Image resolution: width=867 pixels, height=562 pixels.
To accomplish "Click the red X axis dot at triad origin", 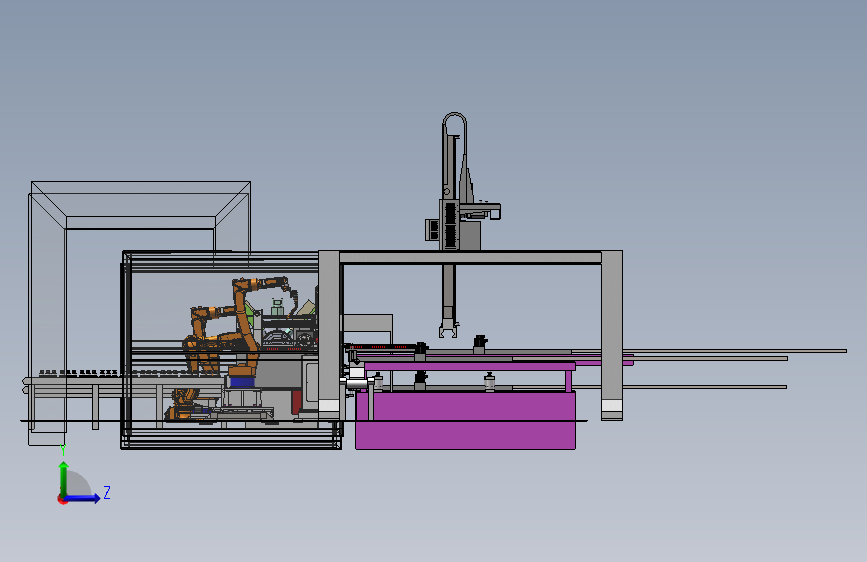I will click(x=62, y=500).
